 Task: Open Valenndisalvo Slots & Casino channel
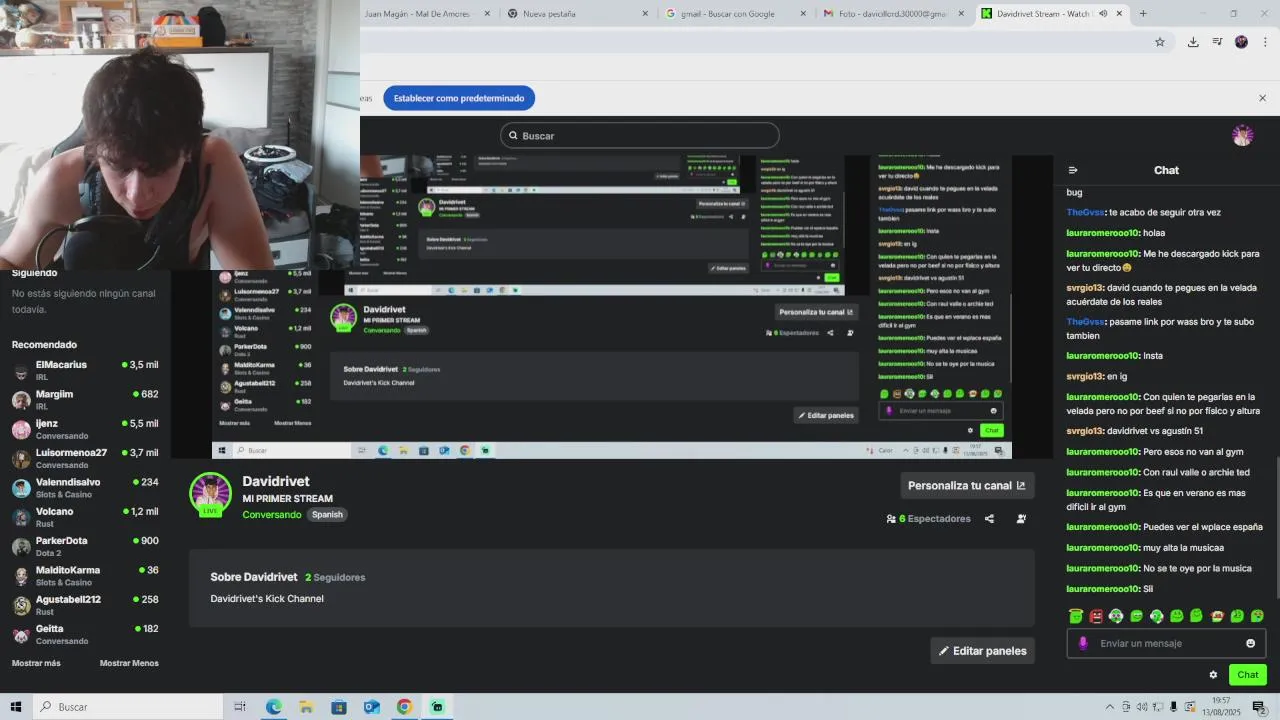(x=85, y=487)
